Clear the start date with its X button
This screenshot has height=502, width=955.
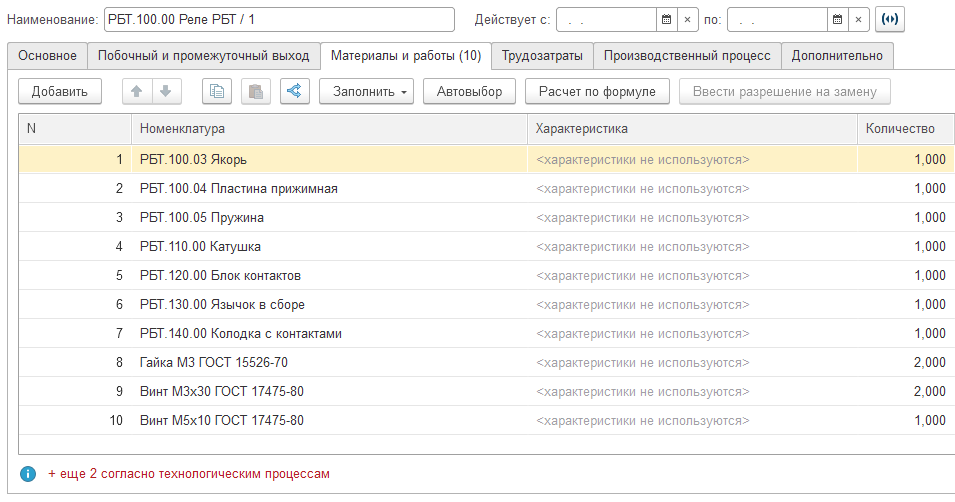(x=688, y=19)
